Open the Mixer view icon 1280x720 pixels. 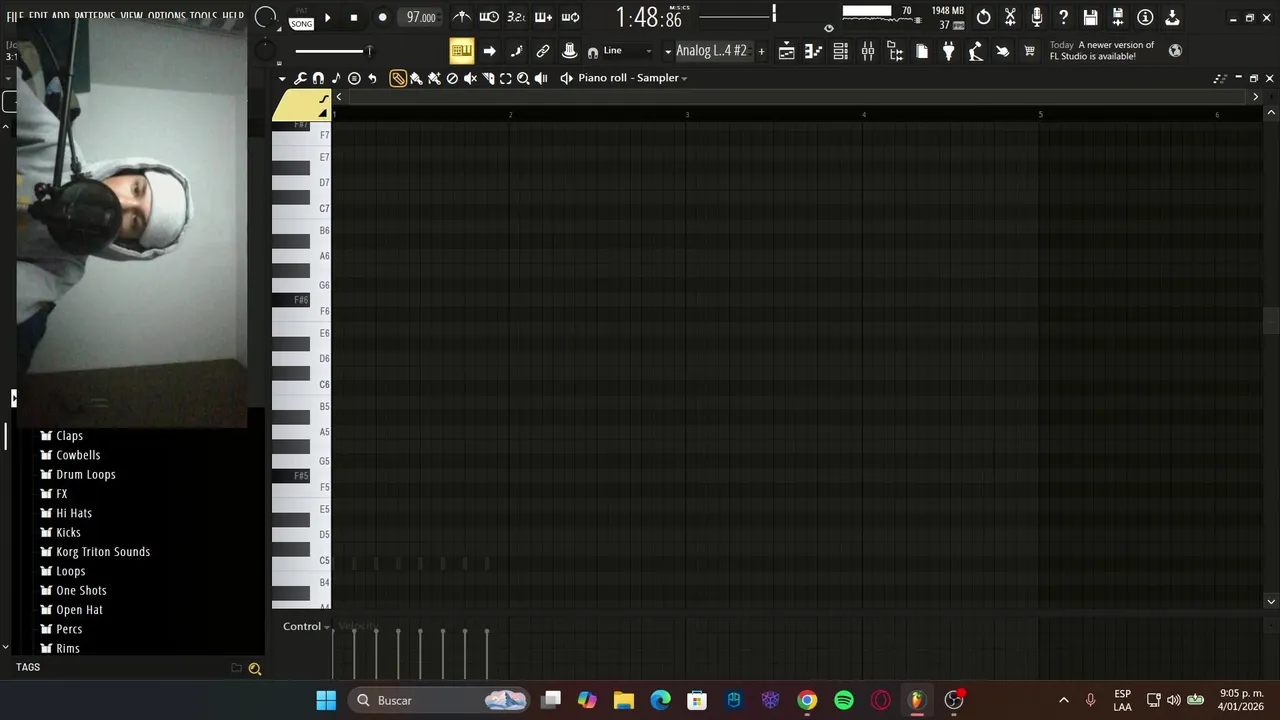pyautogui.click(x=868, y=51)
